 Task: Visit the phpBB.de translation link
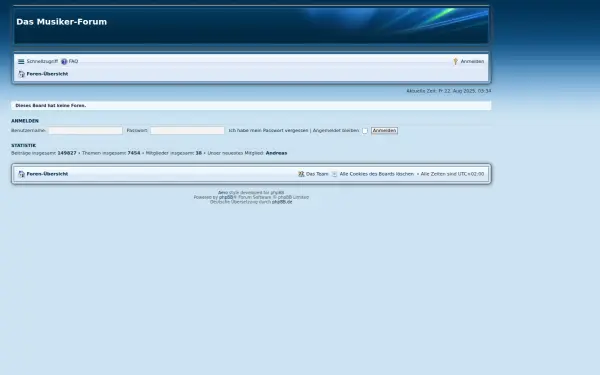(x=282, y=202)
